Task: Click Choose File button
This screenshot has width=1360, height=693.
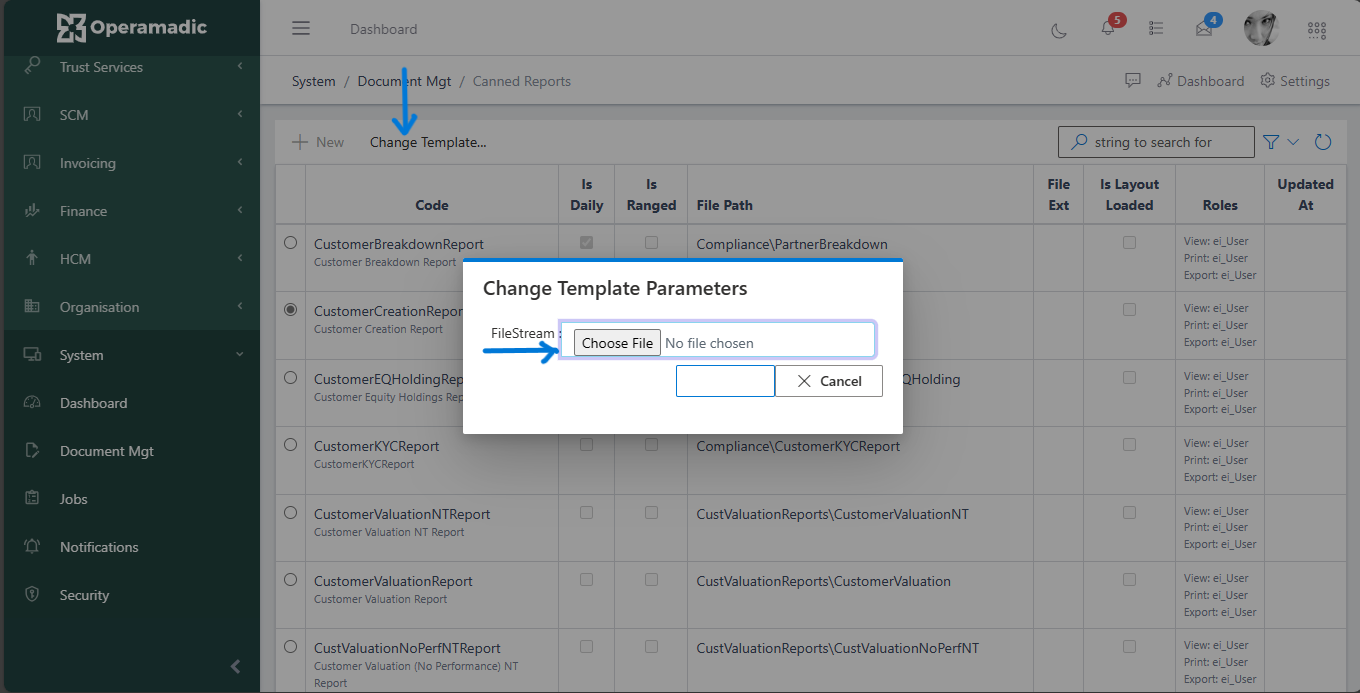Action: [617, 343]
